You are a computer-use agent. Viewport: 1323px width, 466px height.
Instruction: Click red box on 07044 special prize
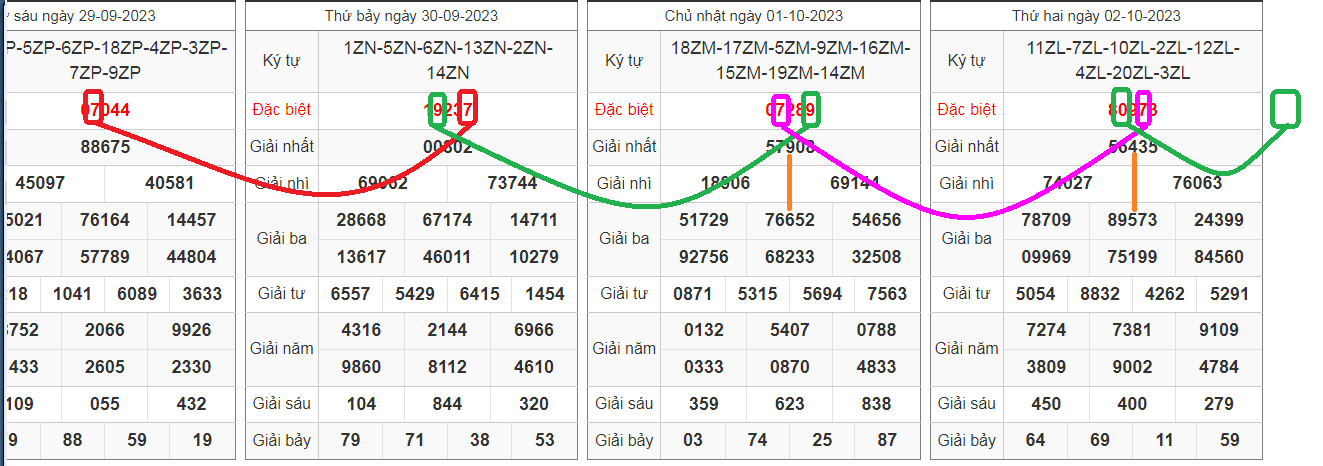pyautogui.click(x=95, y=109)
